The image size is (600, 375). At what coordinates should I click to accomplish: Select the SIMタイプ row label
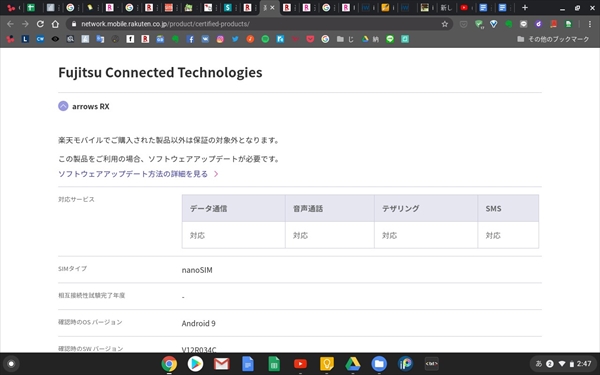pyautogui.click(x=73, y=269)
